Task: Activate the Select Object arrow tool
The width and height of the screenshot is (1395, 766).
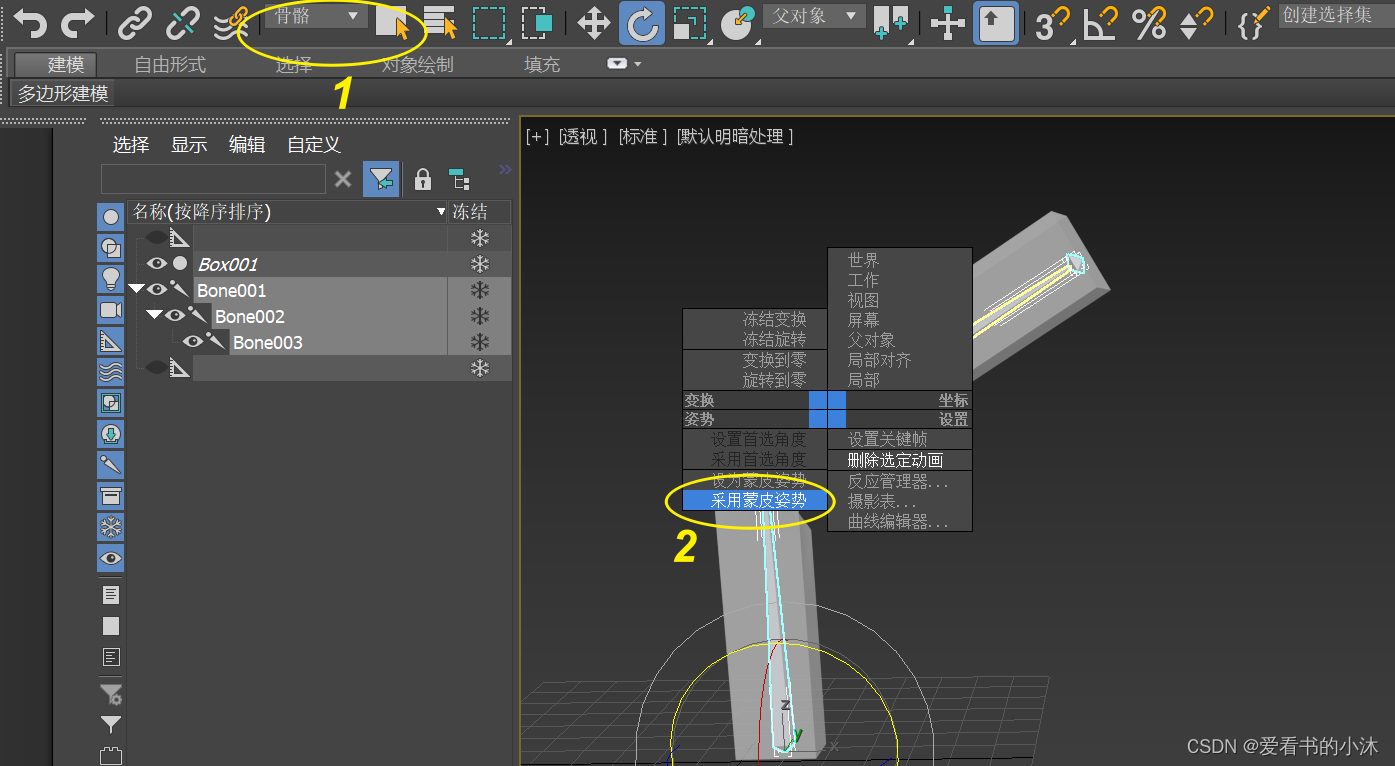Action: 392,22
